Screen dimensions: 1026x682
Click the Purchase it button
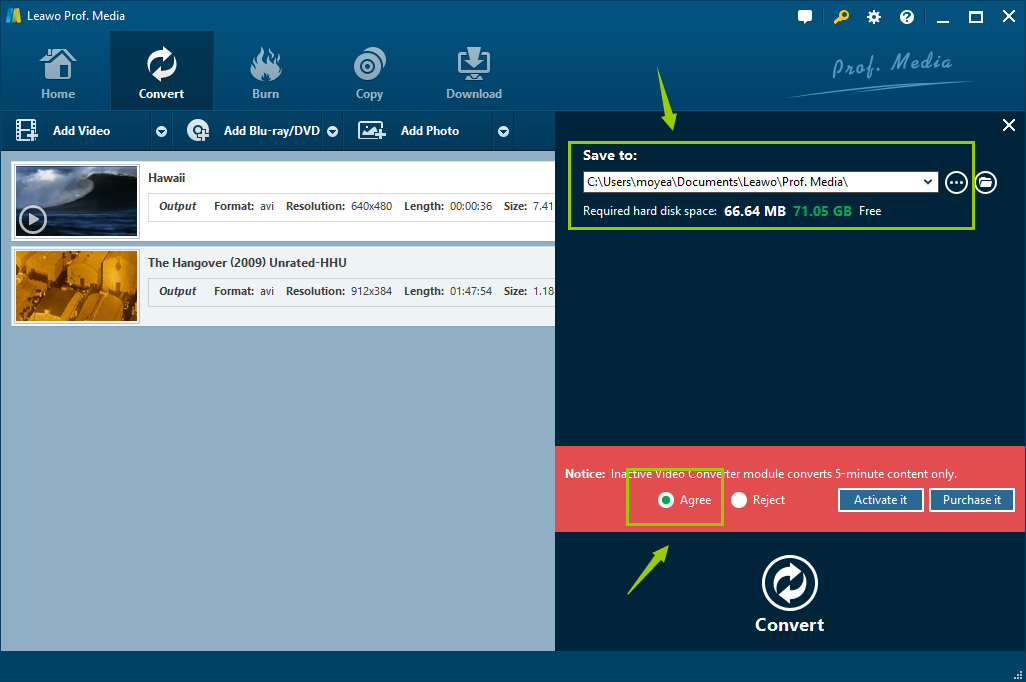click(x=972, y=500)
